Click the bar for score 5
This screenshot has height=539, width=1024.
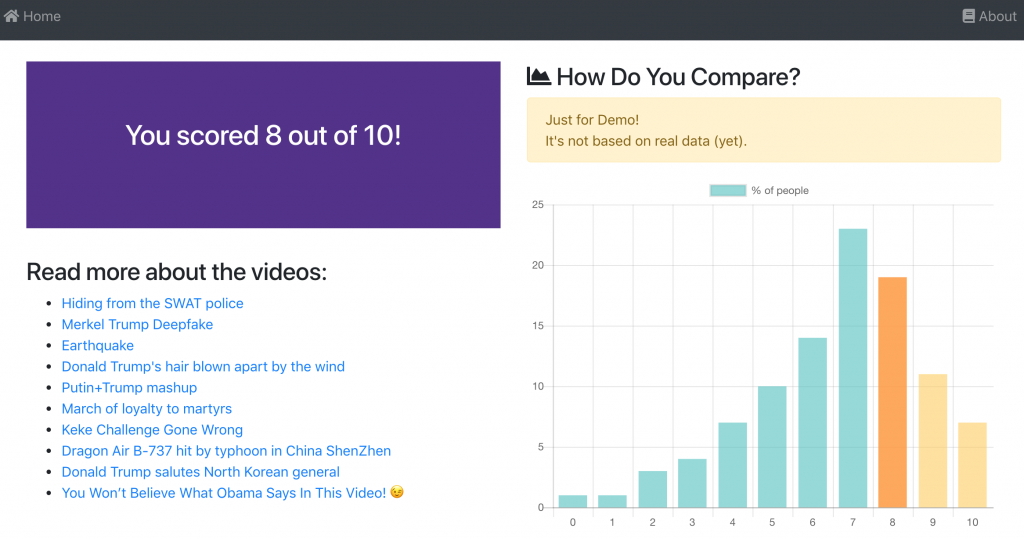click(x=772, y=447)
